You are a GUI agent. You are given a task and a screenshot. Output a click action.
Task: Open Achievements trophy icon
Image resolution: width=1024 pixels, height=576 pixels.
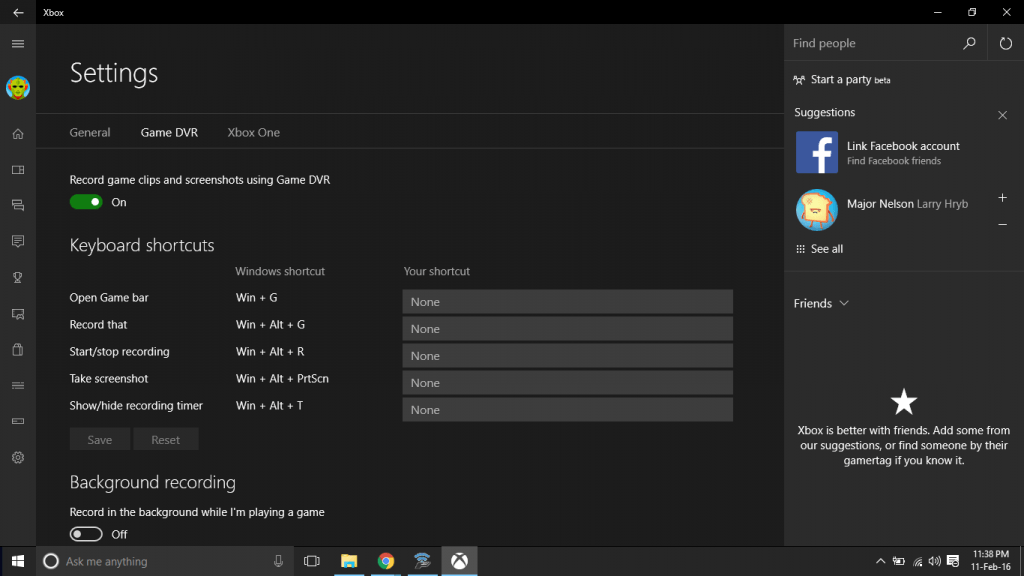coord(18,278)
